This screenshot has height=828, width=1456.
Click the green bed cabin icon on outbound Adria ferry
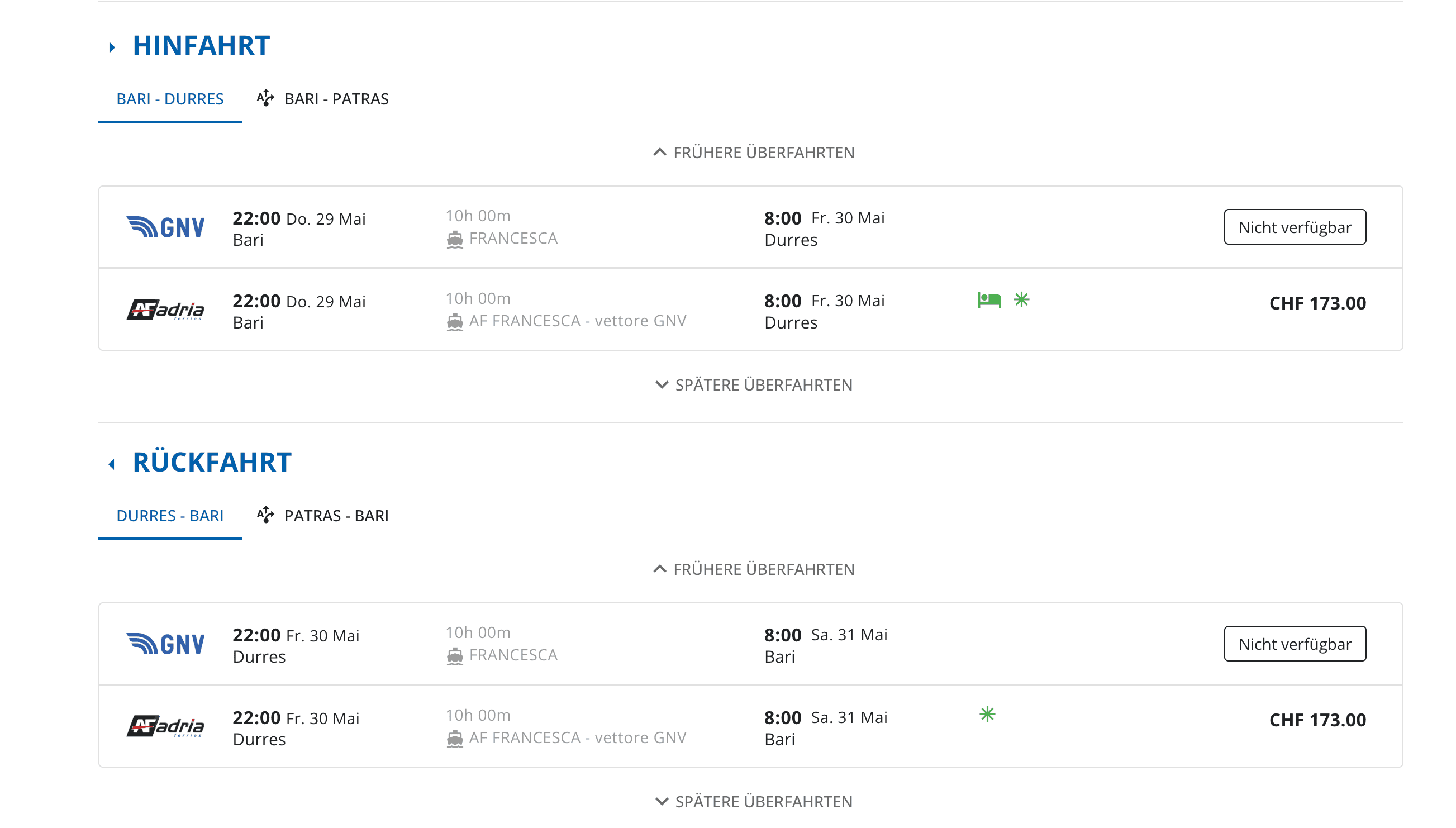click(x=989, y=299)
